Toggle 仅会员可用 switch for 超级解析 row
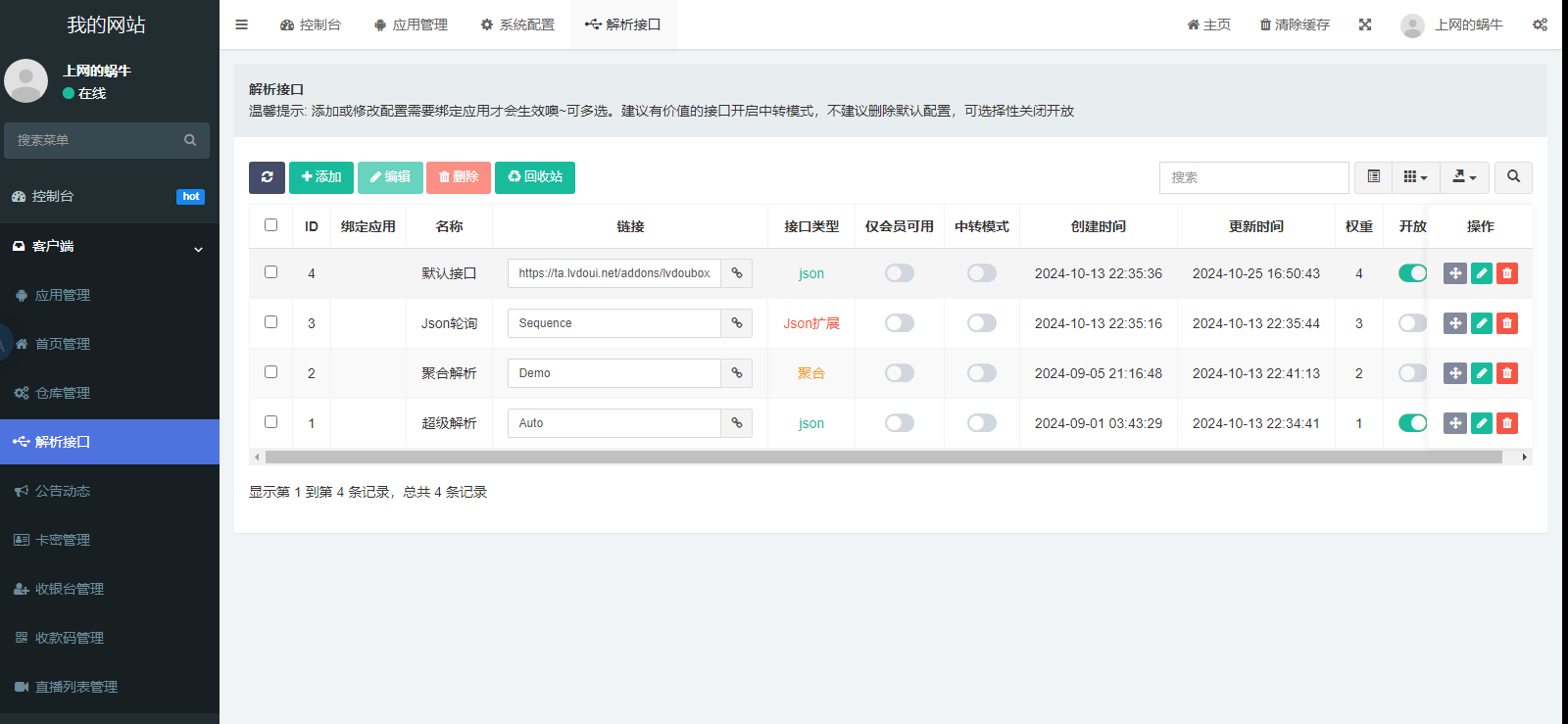1568x724 pixels. pos(900,423)
